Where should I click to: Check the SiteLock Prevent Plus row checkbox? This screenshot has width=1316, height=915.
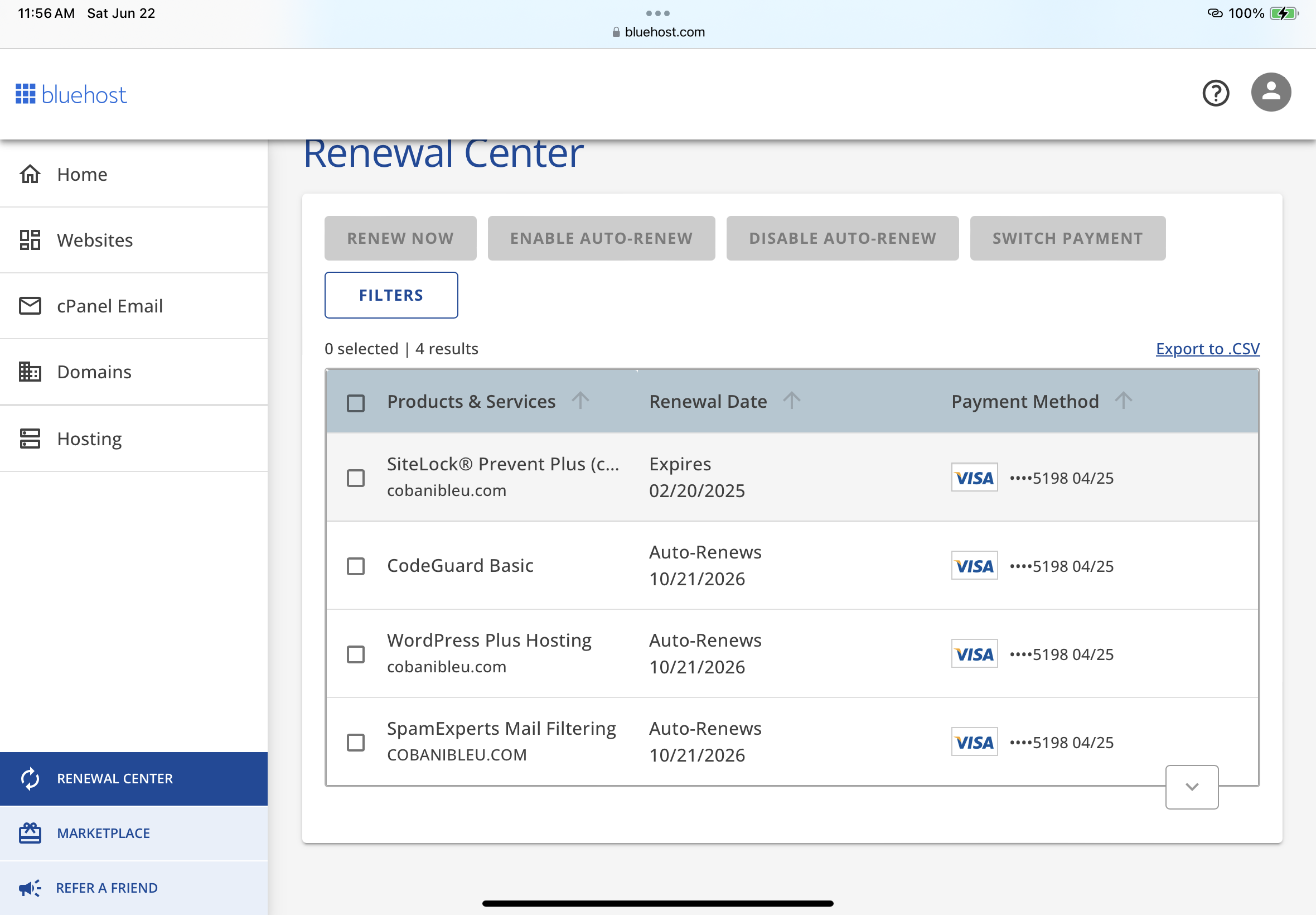356,478
